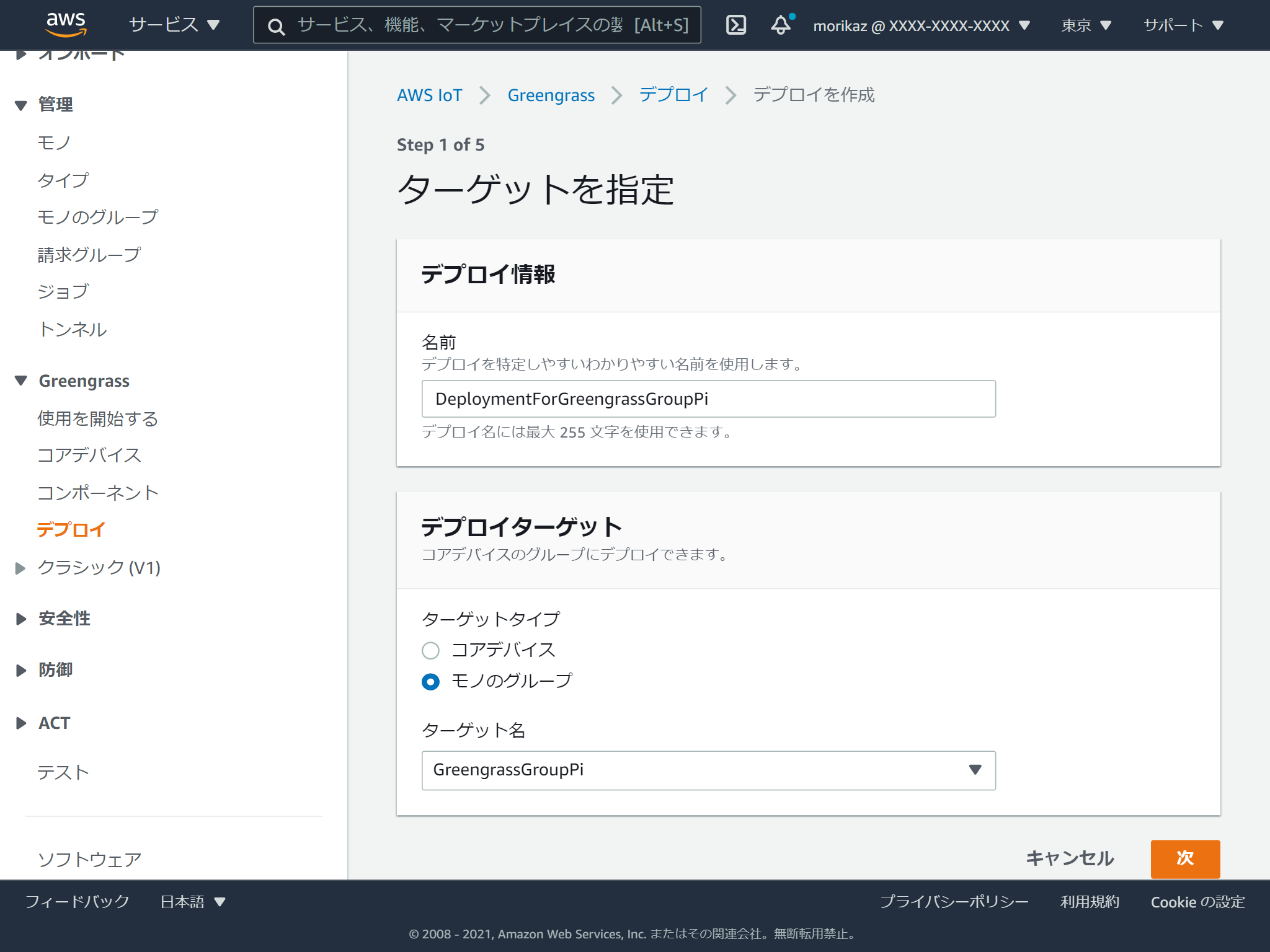Click the deployment name input field
This screenshot has width=1270, height=952.
[x=709, y=399]
